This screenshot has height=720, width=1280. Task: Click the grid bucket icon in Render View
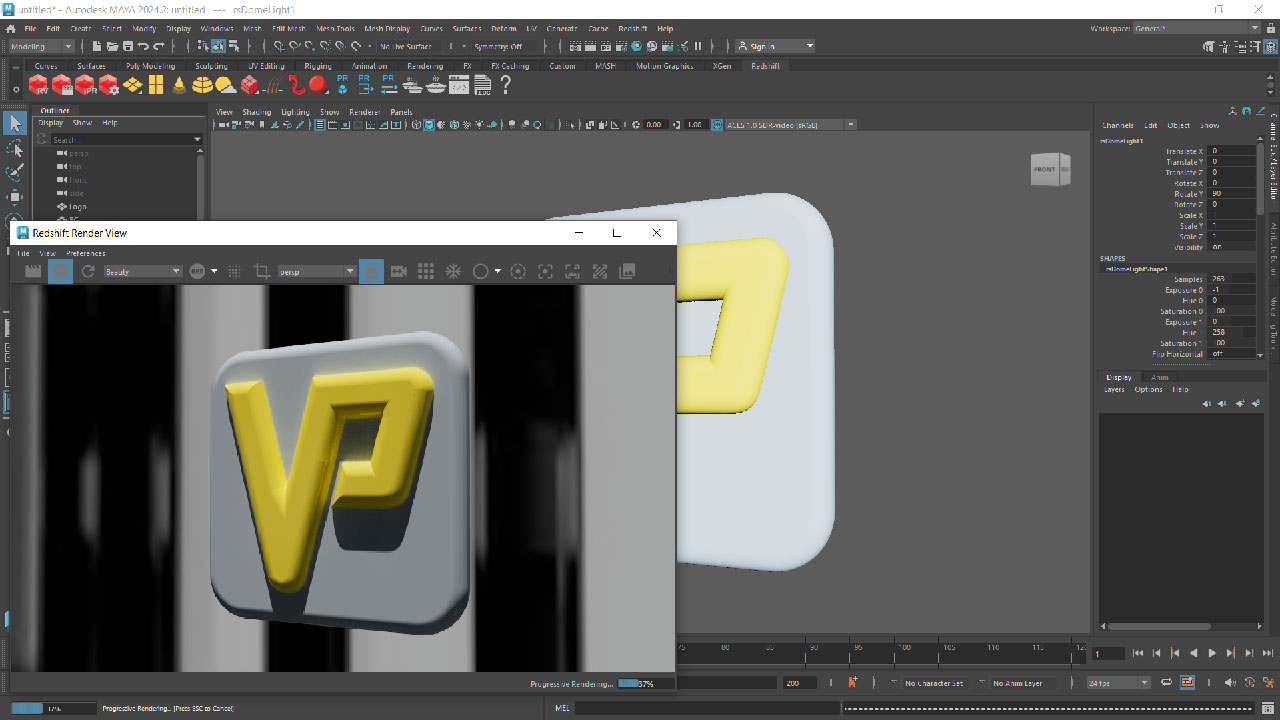[x=425, y=271]
